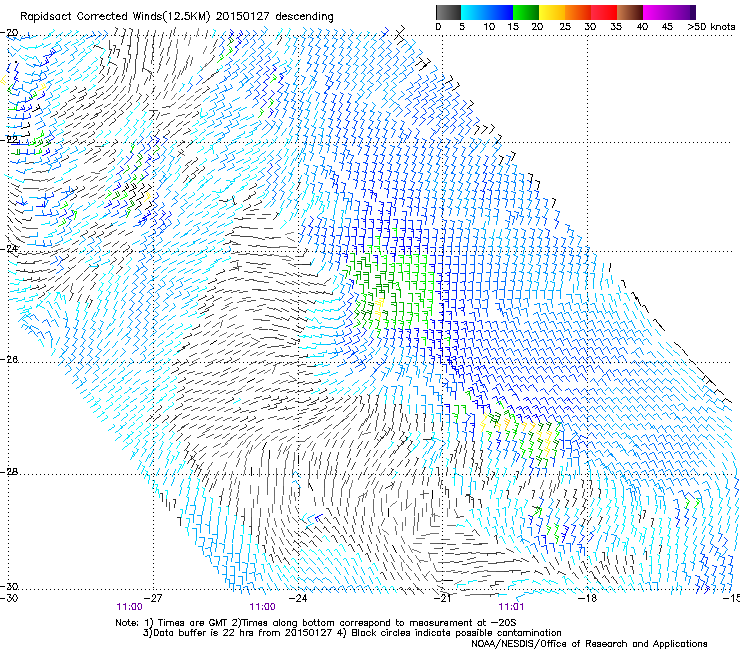Click the '25' legend scale label
740x650 pixels.
565,26
